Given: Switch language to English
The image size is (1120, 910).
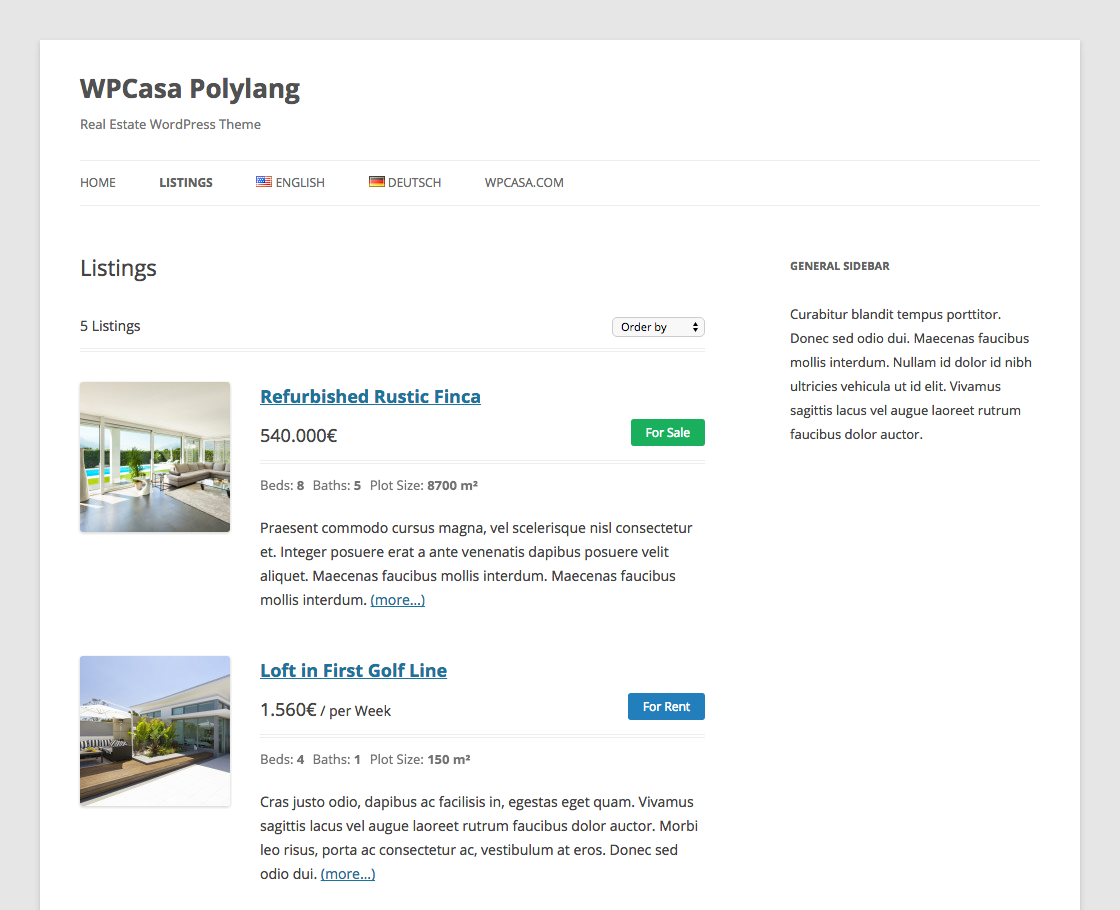Looking at the screenshot, I should click(x=300, y=183).
